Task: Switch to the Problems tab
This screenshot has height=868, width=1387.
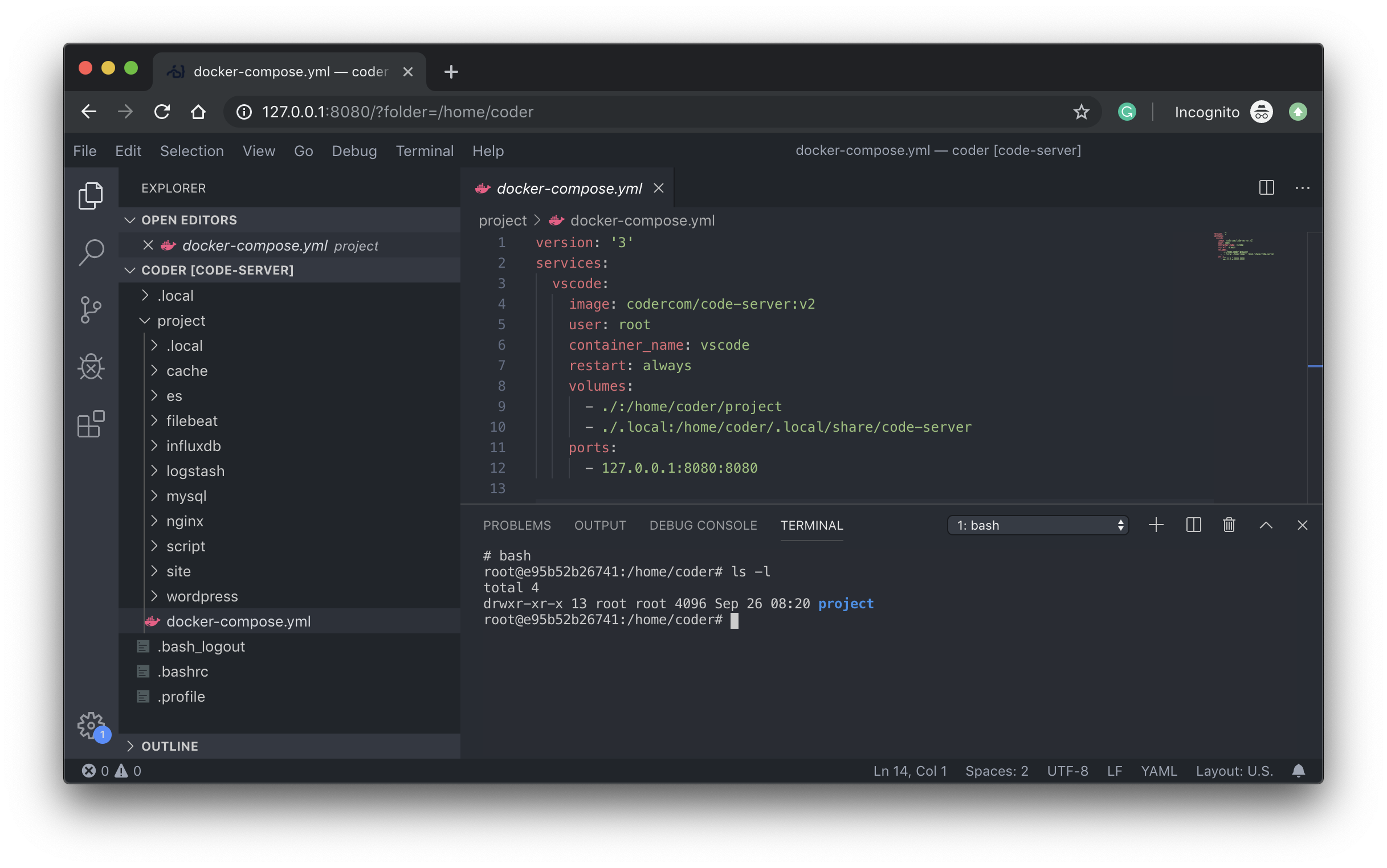Action: (516, 525)
